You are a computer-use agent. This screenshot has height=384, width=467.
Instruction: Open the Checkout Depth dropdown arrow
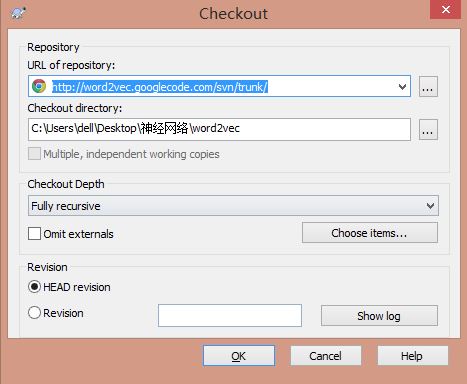pos(430,206)
